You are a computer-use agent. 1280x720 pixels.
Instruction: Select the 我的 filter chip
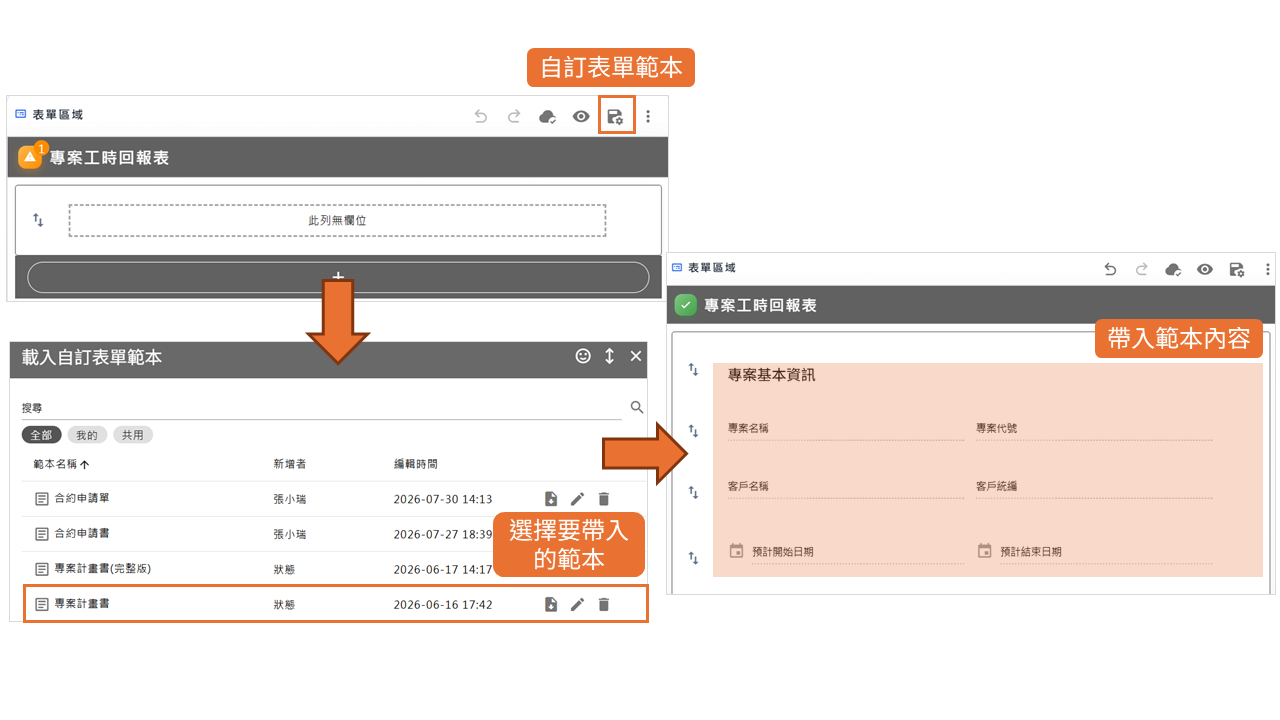pyautogui.click(x=87, y=435)
